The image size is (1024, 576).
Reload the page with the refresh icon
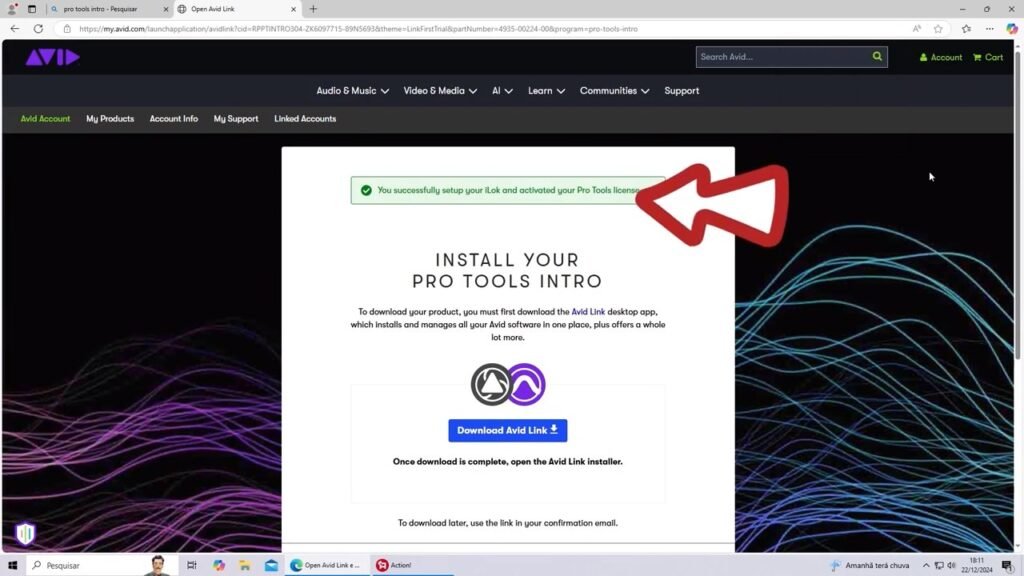pyautogui.click(x=39, y=29)
